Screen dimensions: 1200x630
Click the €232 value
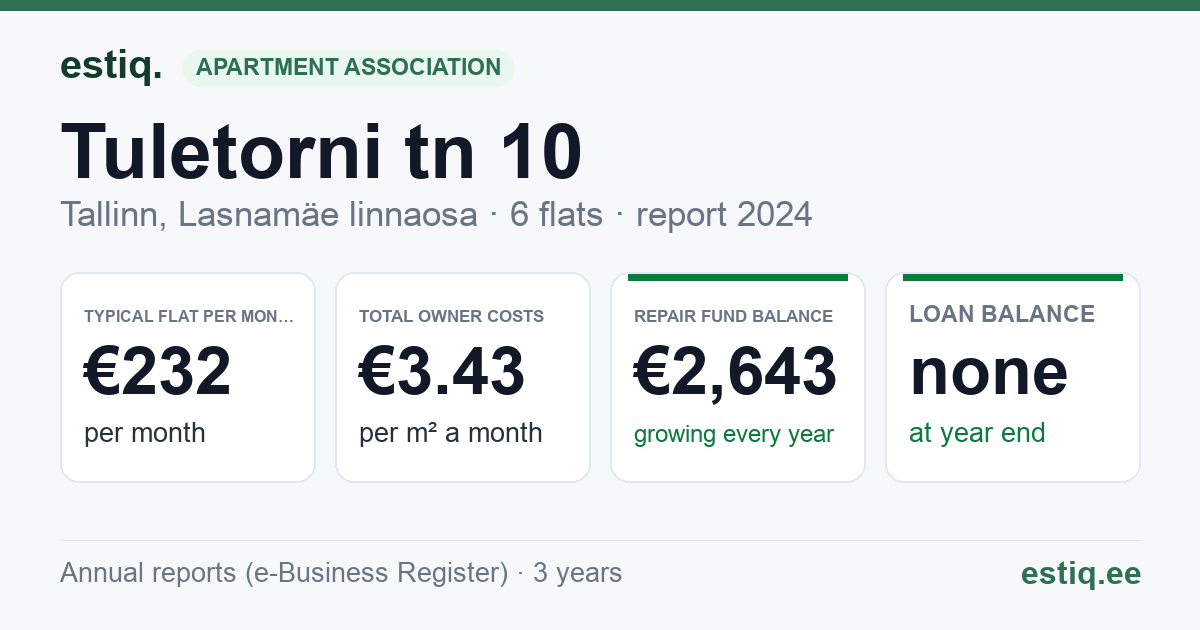click(x=158, y=371)
